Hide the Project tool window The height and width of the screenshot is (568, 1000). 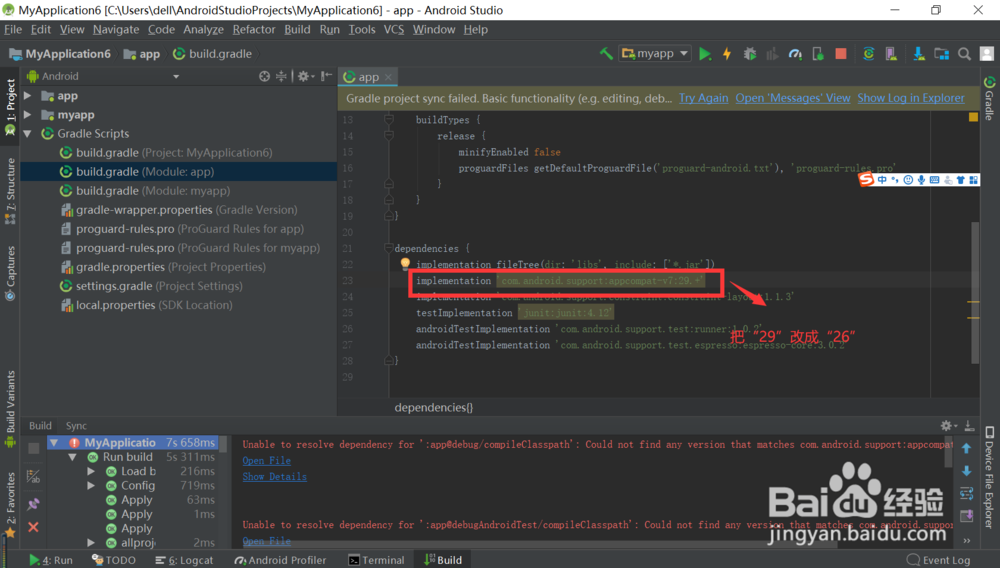pyautogui.click(x=326, y=76)
